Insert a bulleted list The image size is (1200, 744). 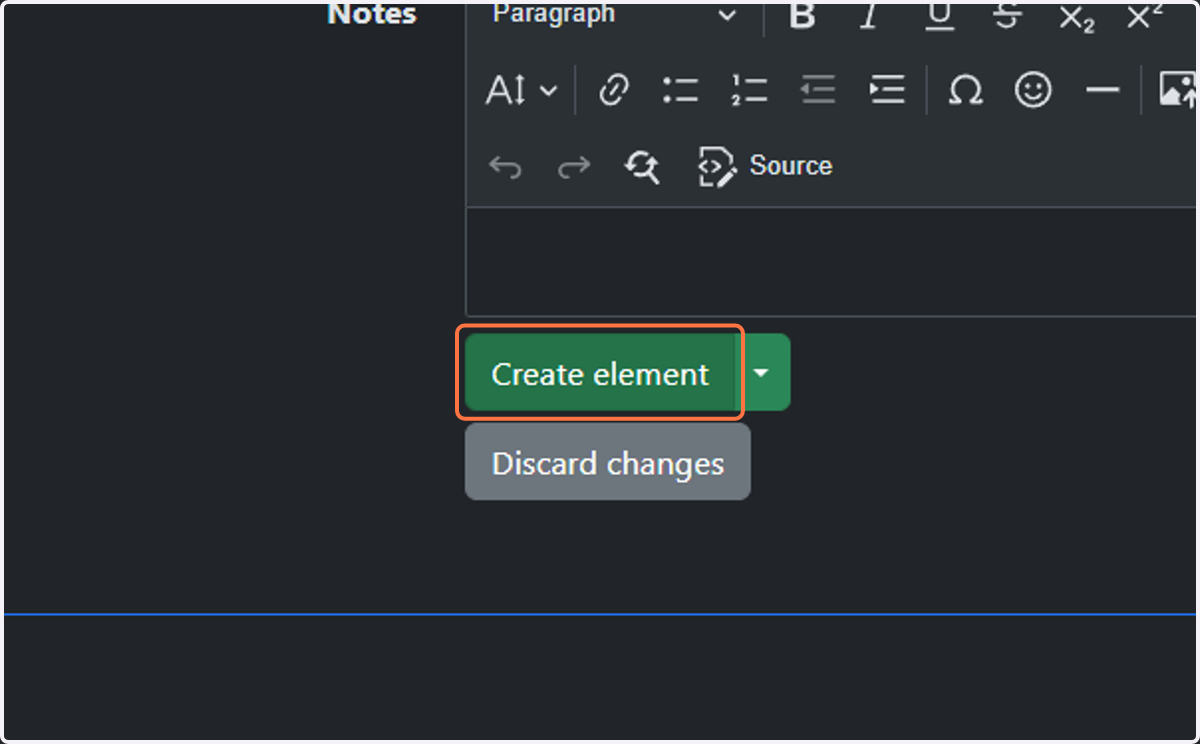(681, 91)
